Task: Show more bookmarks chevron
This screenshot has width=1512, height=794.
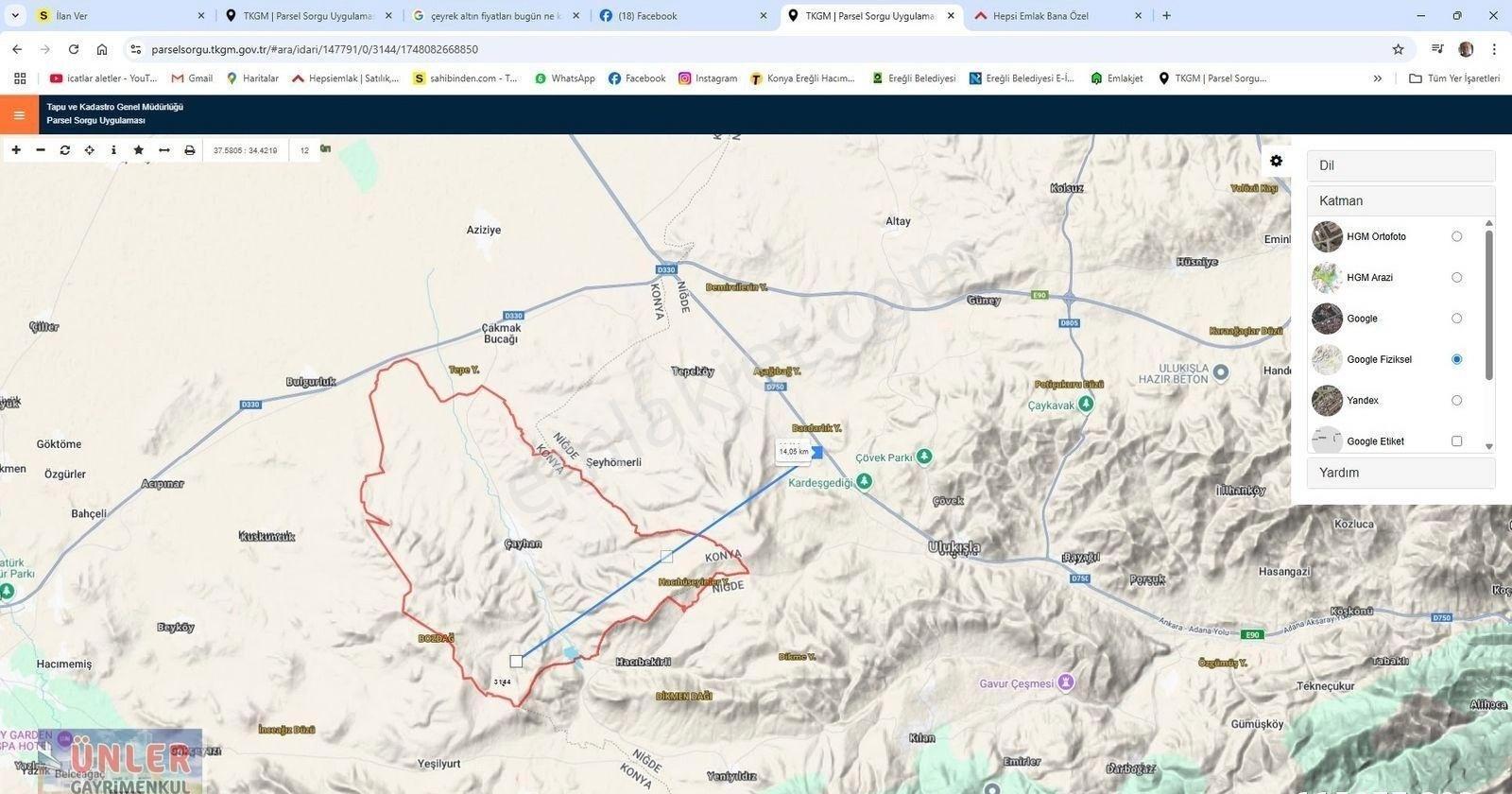Action: tap(1378, 78)
